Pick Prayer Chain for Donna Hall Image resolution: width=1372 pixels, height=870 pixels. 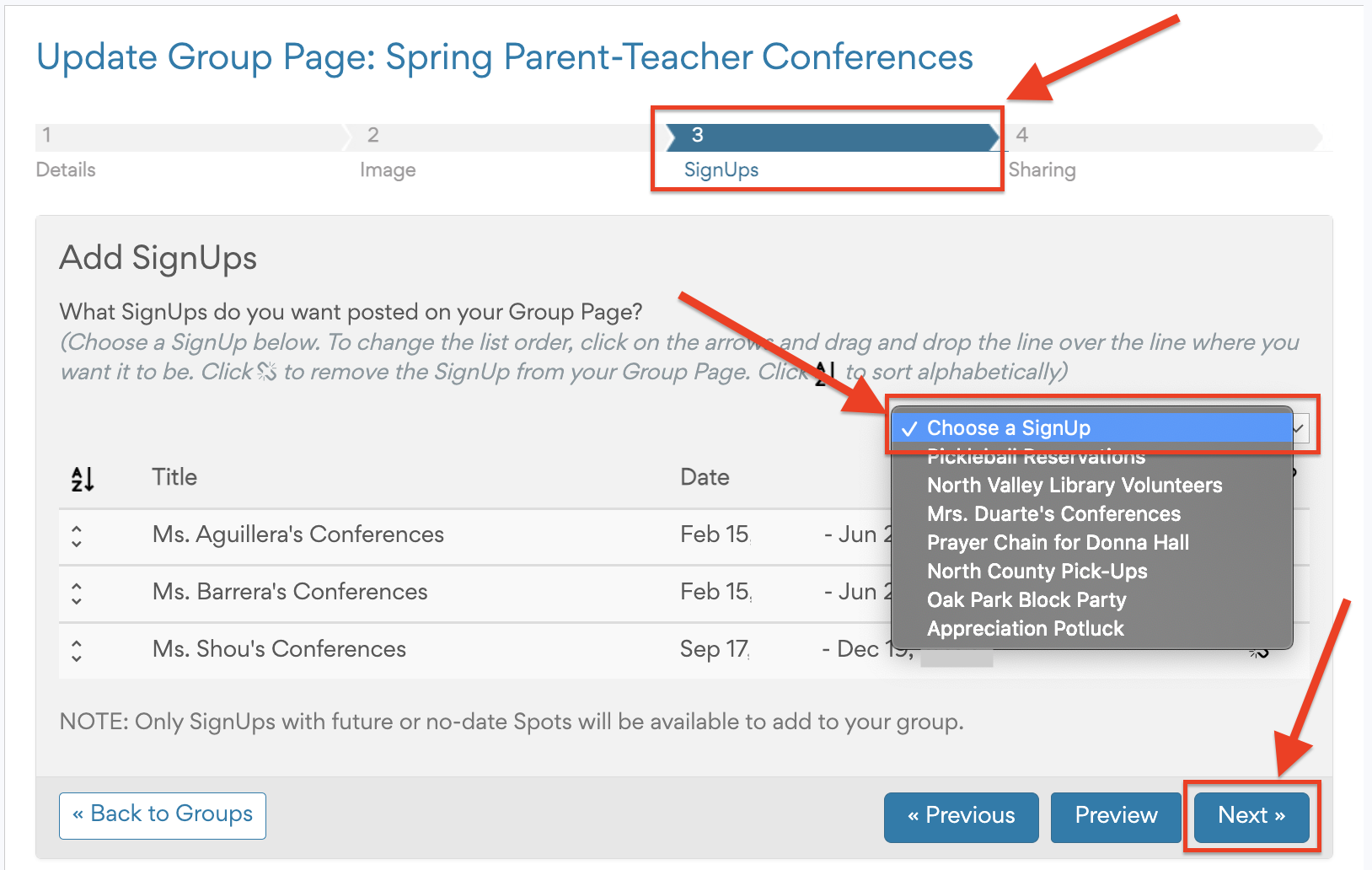pos(1058,543)
